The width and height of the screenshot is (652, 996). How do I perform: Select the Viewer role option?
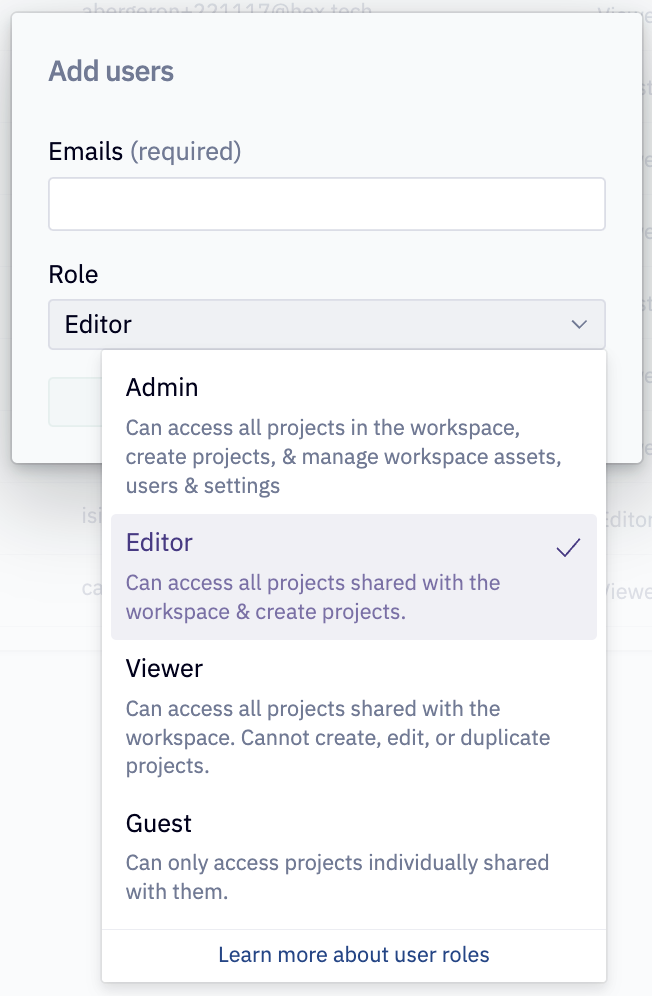coord(353,717)
